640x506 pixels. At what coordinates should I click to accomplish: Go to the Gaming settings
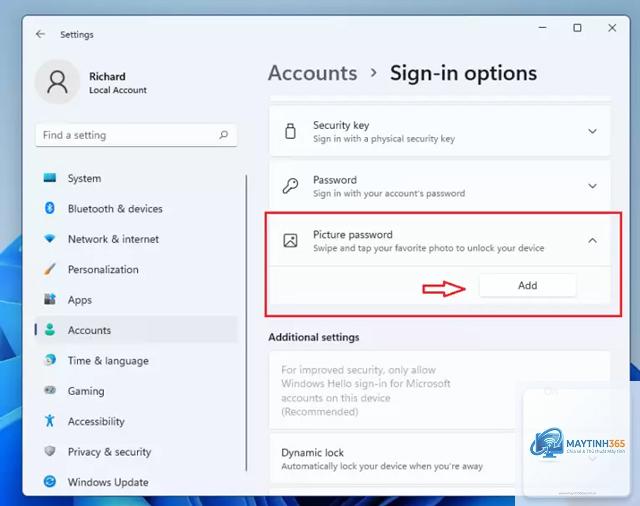coord(136,391)
